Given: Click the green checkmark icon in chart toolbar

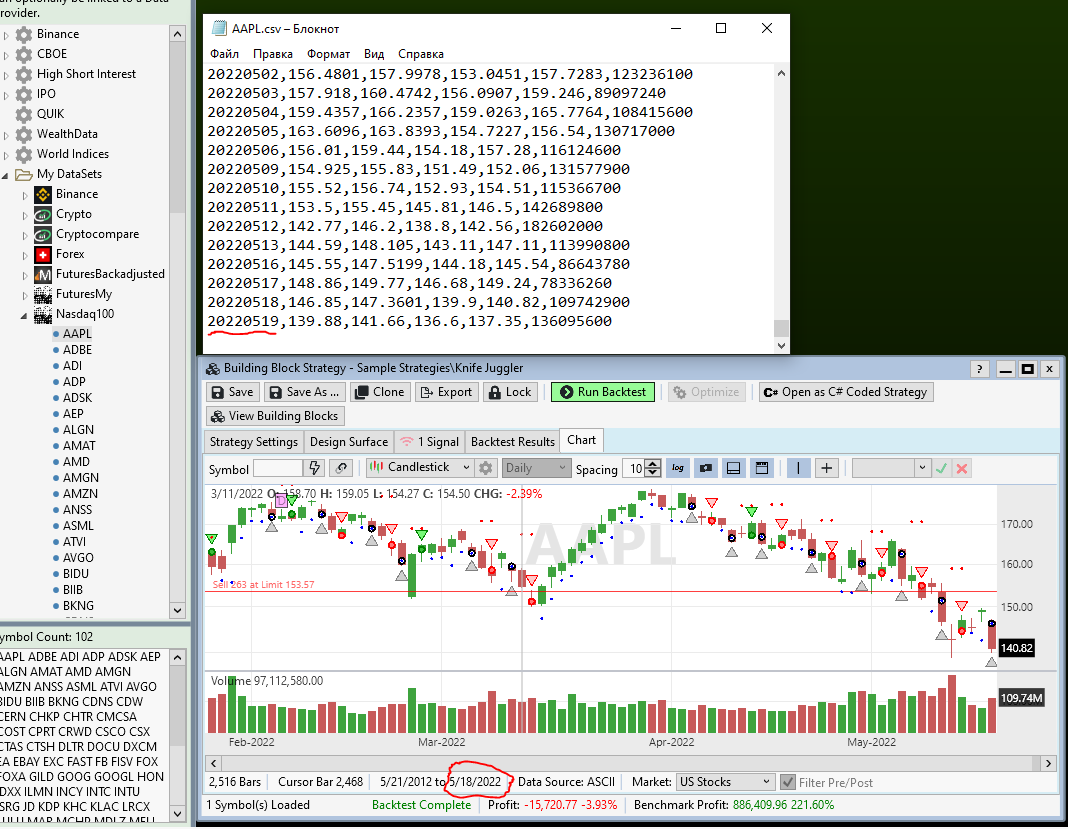Looking at the screenshot, I should click(941, 468).
